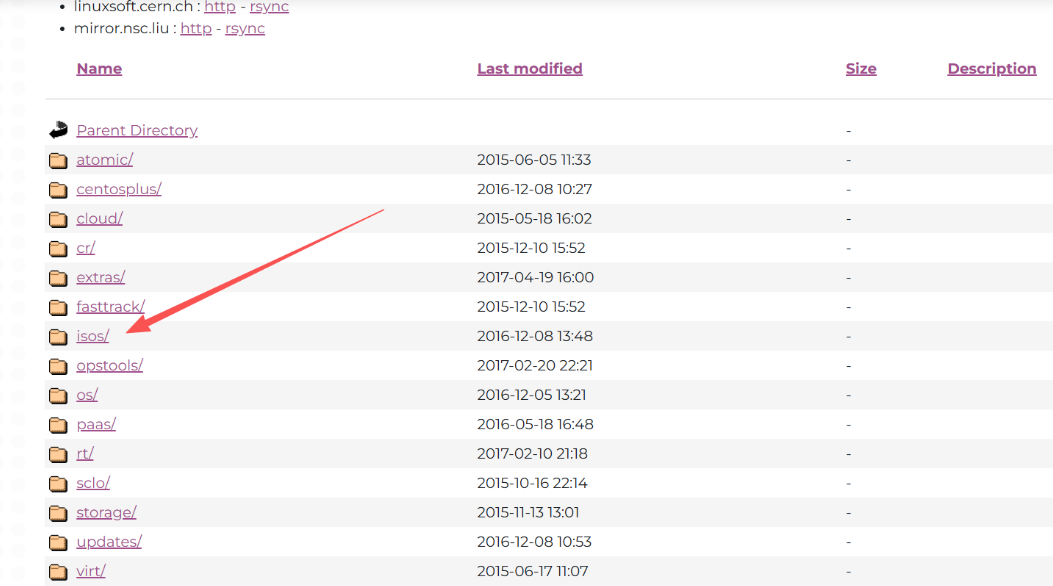Select the date 2017-04-19 16:00 for extras/
Image resolution: width=1053 pixels, height=586 pixels.
point(535,277)
